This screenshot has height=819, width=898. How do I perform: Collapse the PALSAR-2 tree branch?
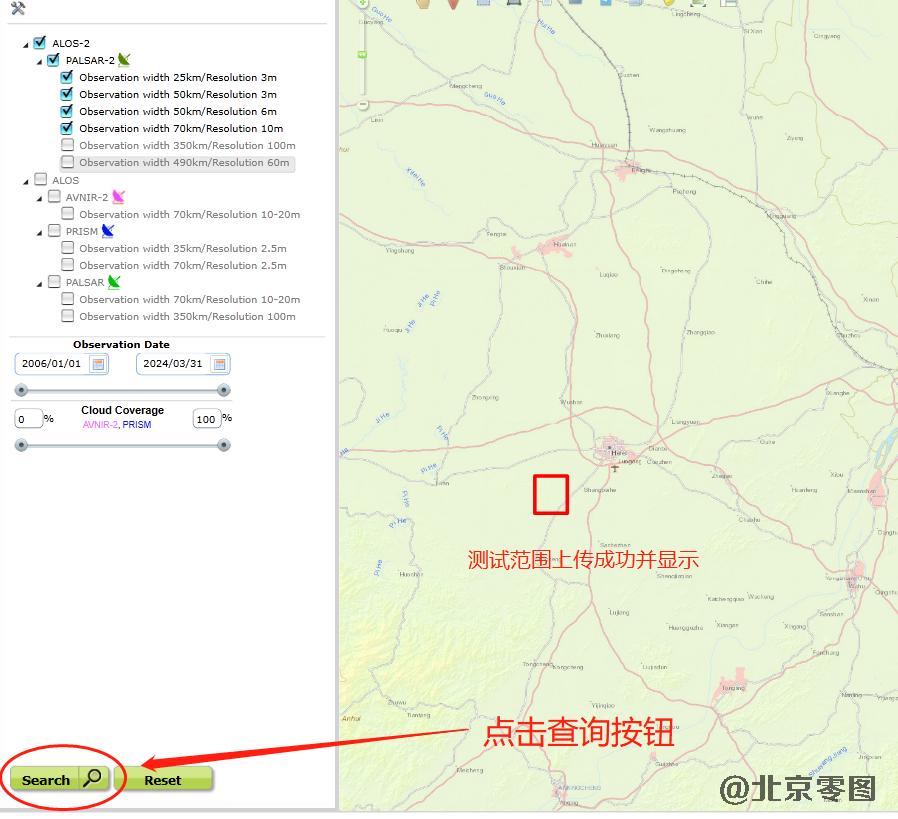40,61
